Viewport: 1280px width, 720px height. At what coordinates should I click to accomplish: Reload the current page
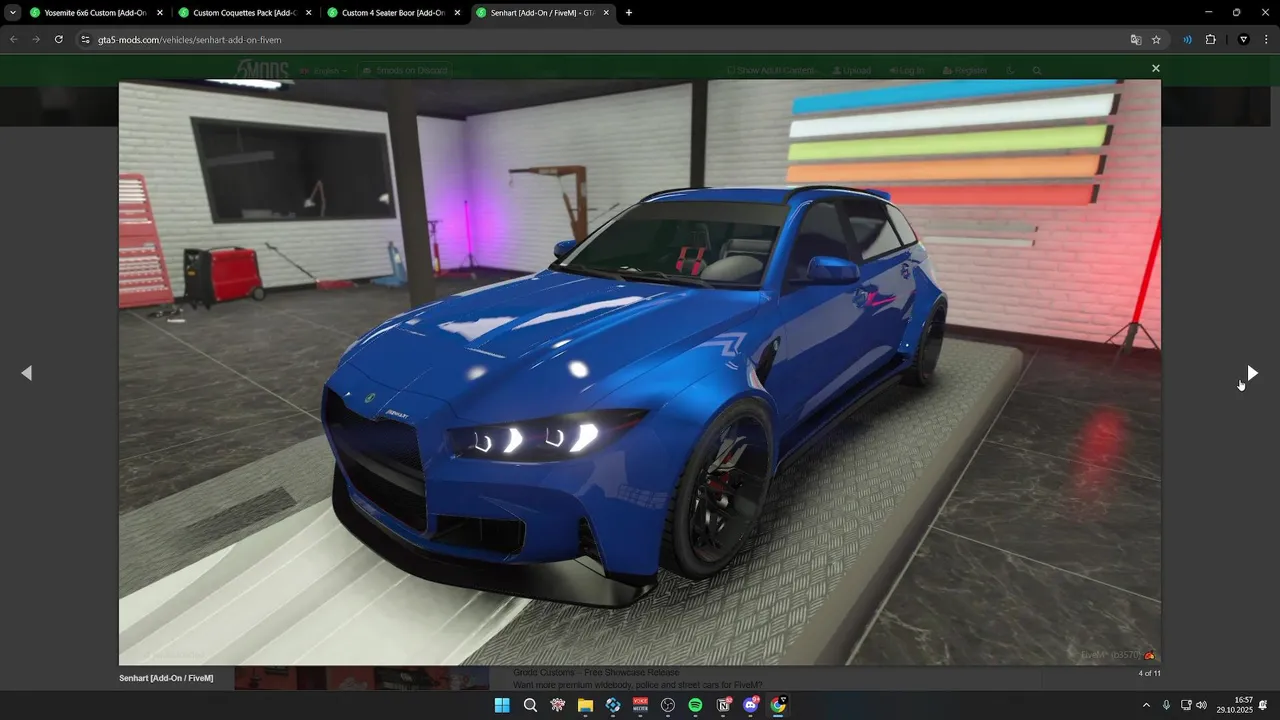click(58, 40)
